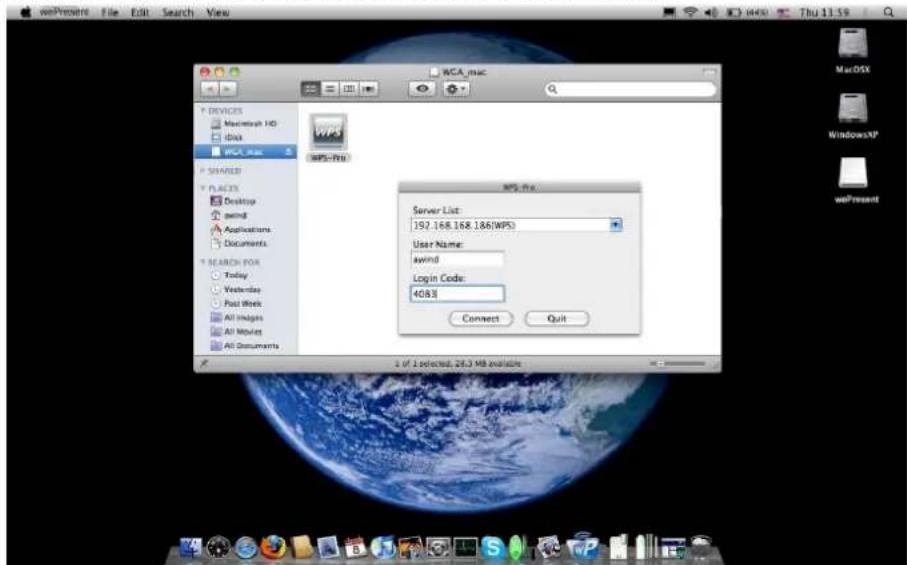Viewport: 907px width, 565px height.
Task: Open Skype from the dock
Action: (492, 546)
